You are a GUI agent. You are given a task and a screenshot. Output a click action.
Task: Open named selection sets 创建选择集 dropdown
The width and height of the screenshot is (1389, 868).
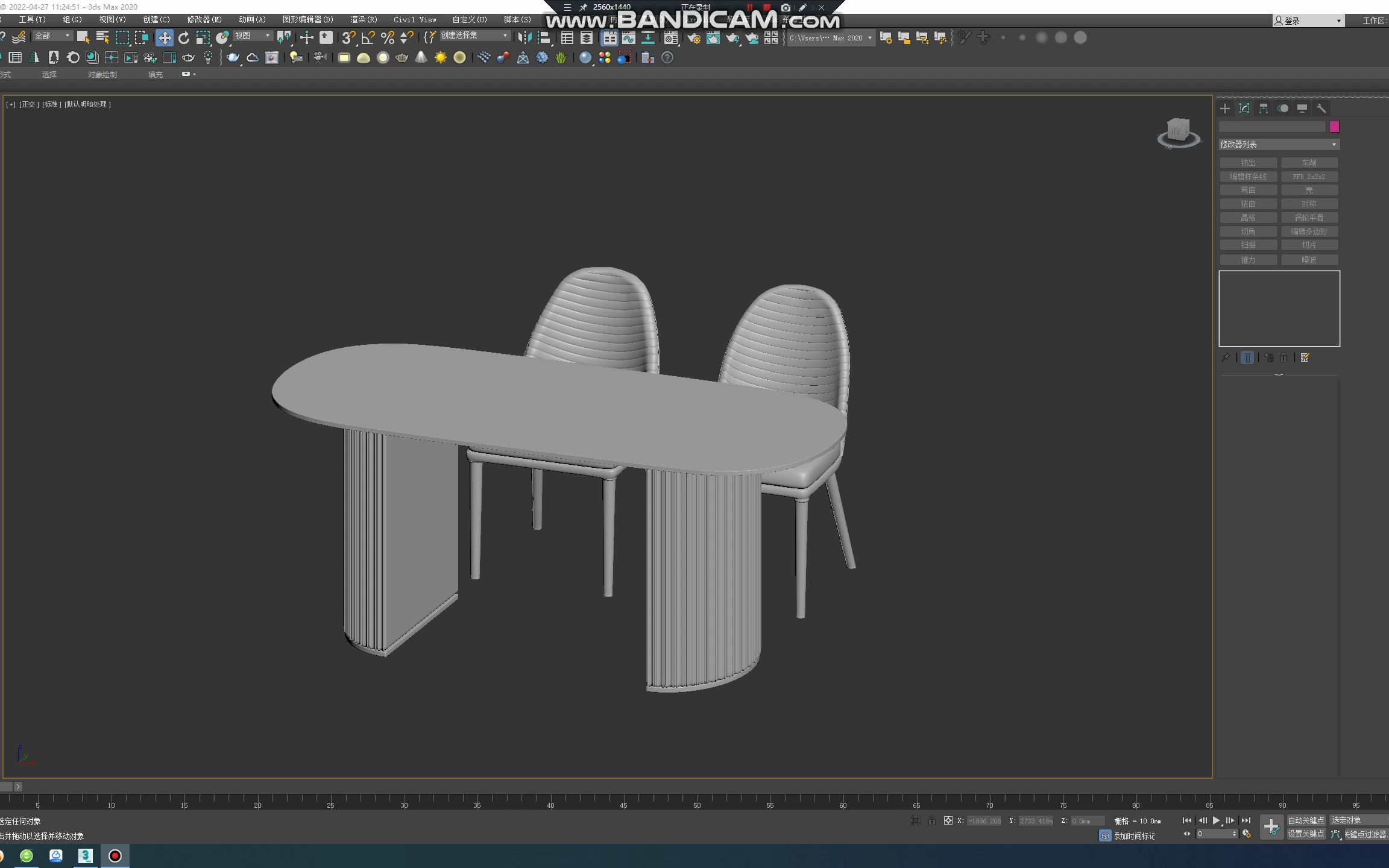(474, 36)
